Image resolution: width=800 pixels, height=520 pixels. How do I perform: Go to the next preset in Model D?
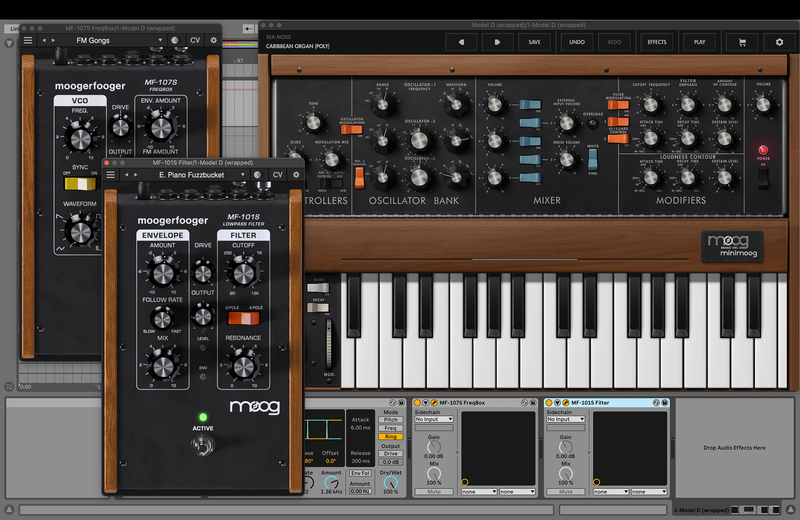click(x=497, y=42)
